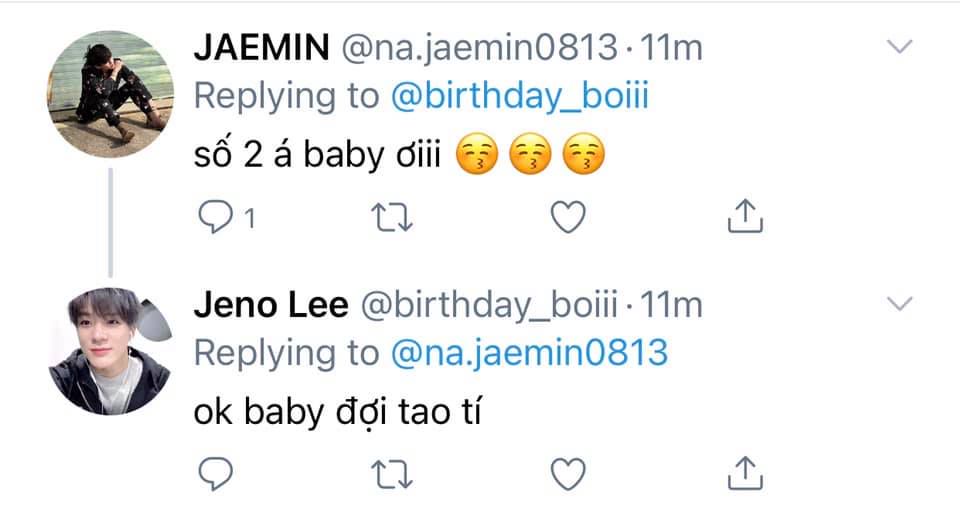Screen dimensions: 960x516
Task: Open Jeno Lee's profile picture
Action: (x=110, y=351)
